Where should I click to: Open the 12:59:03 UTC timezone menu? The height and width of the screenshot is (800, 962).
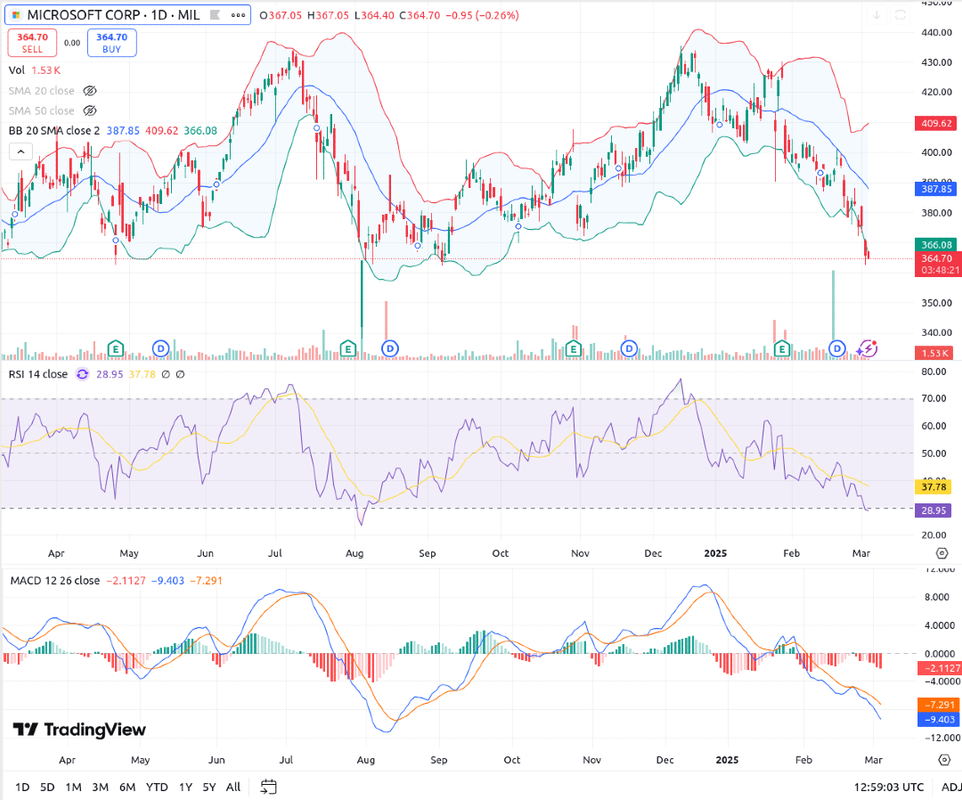[x=888, y=787]
